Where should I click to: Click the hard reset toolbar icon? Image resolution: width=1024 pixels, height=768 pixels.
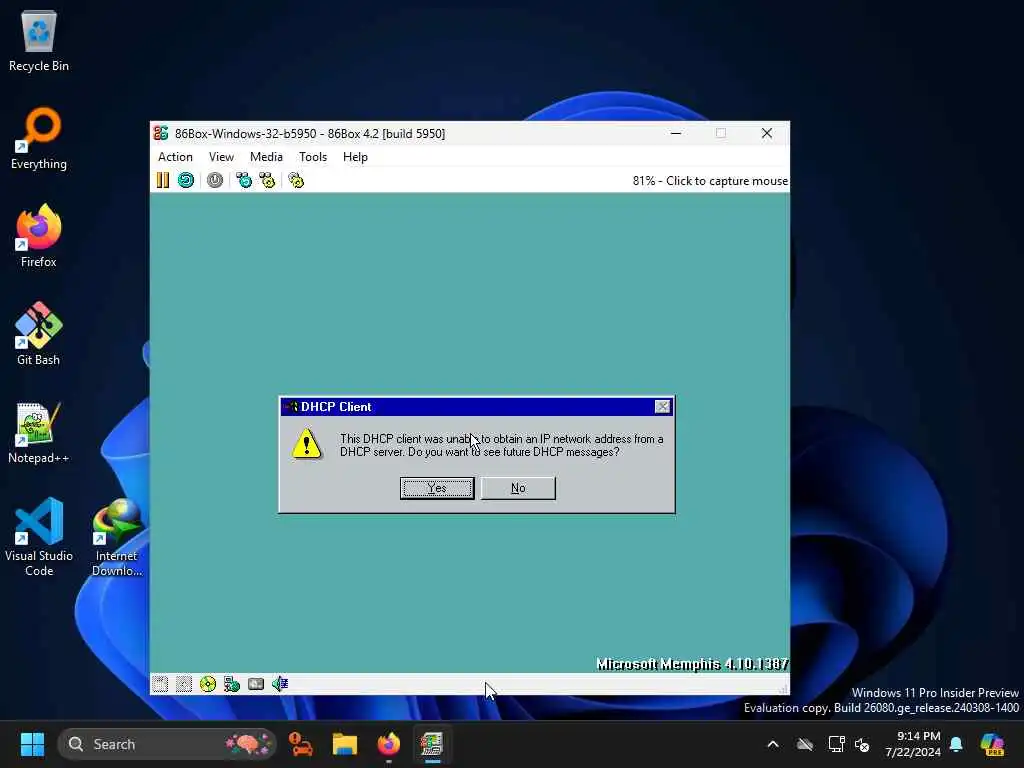point(186,180)
